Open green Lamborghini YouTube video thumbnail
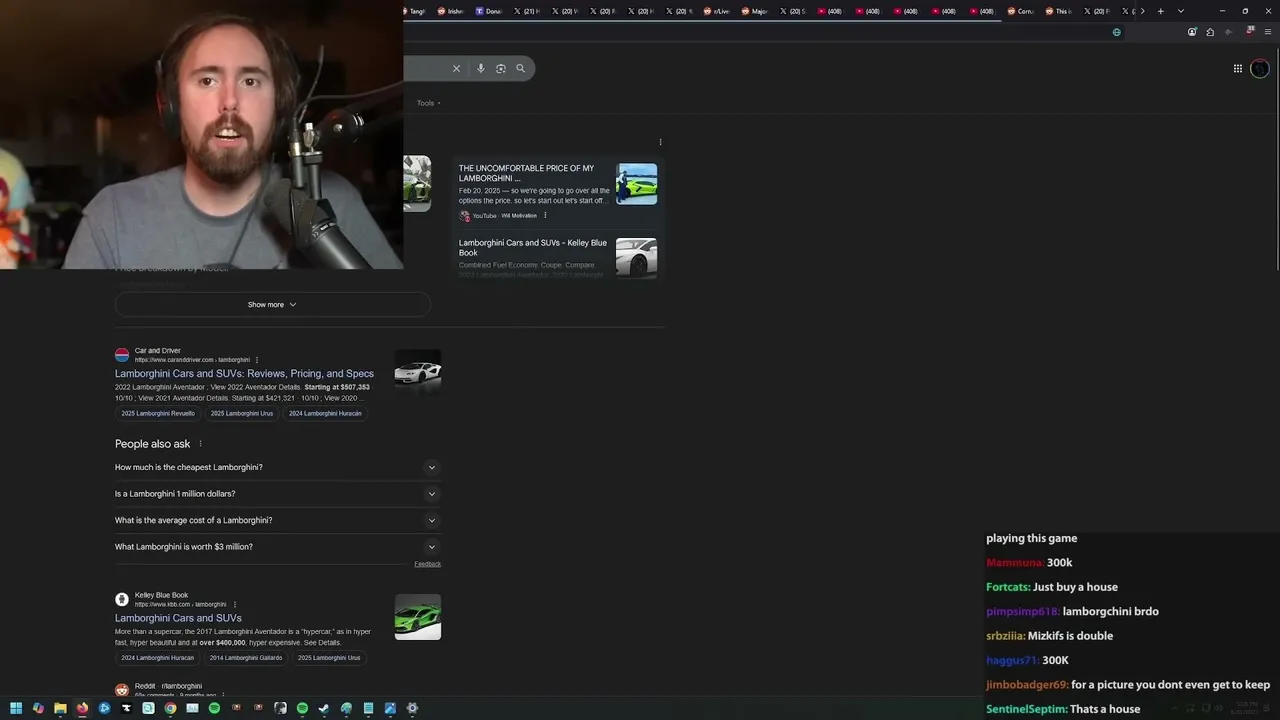The image size is (1280, 720). 637,184
